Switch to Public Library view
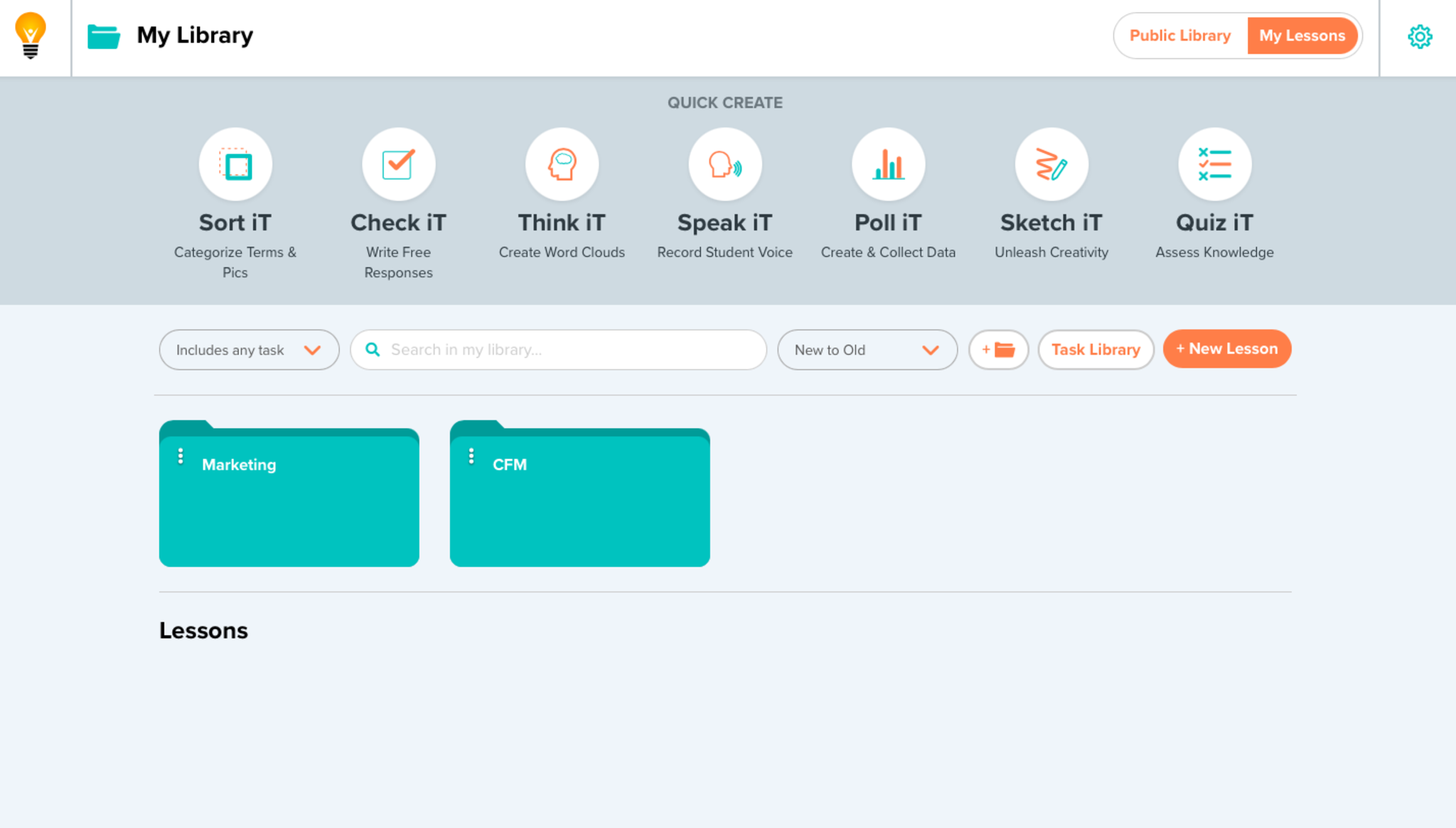Image resolution: width=1456 pixels, height=828 pixels. coord(1179,36)
